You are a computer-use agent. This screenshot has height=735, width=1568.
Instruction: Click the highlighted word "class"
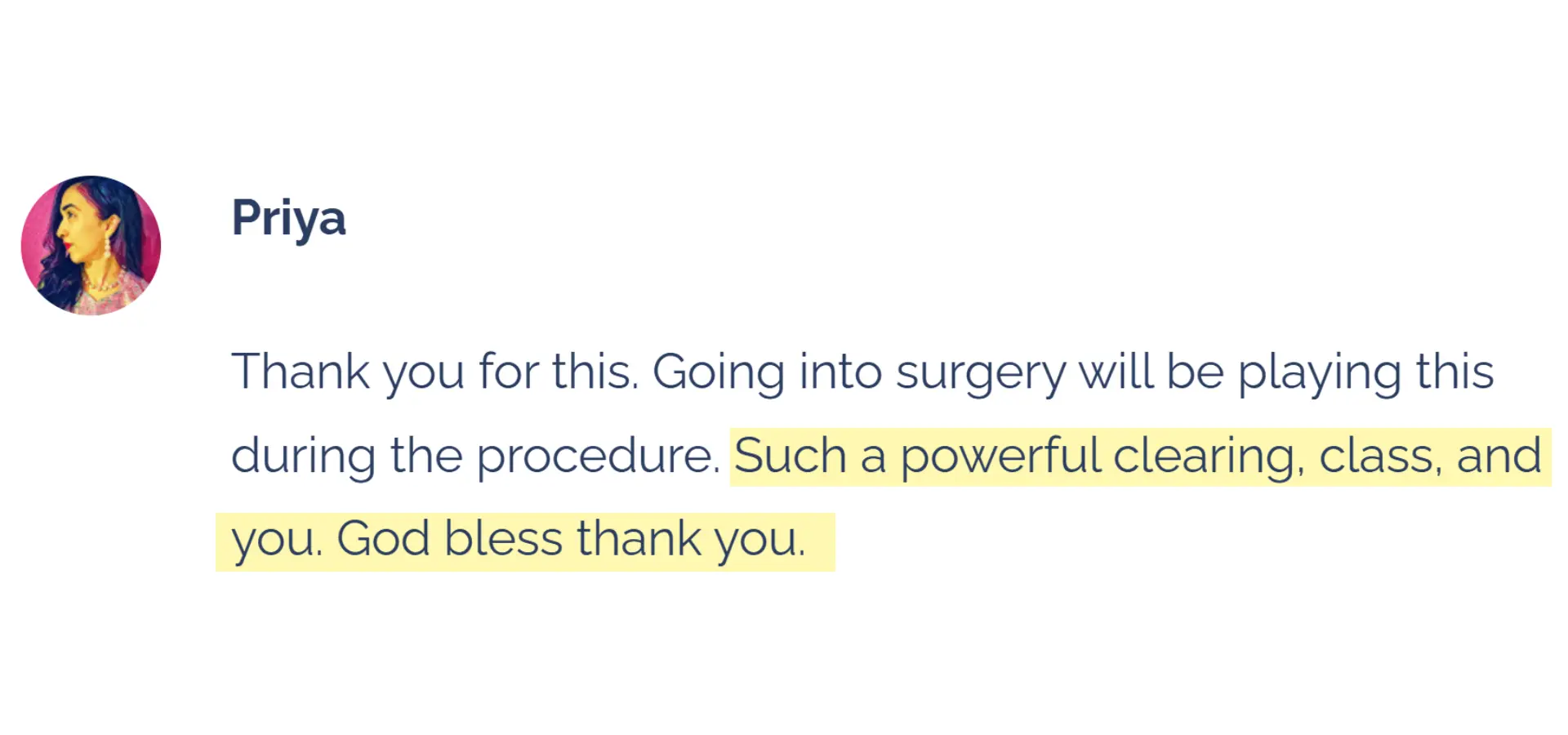pos(1379,456)
